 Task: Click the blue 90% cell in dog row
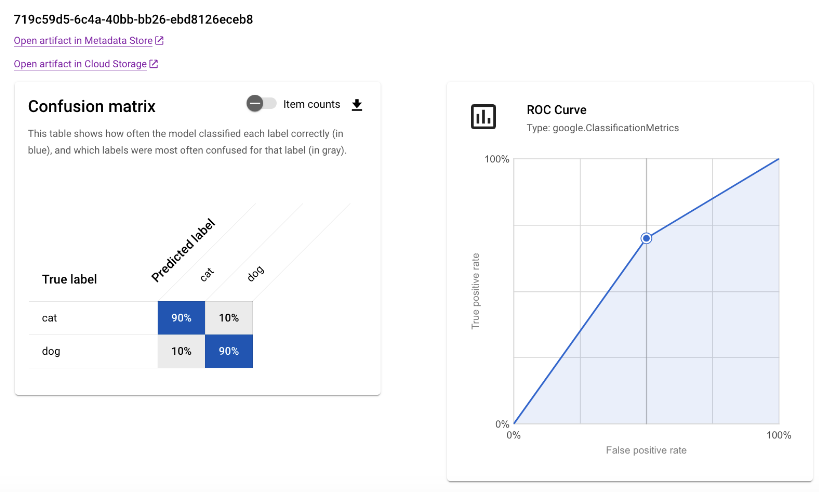tap(229, 351)
